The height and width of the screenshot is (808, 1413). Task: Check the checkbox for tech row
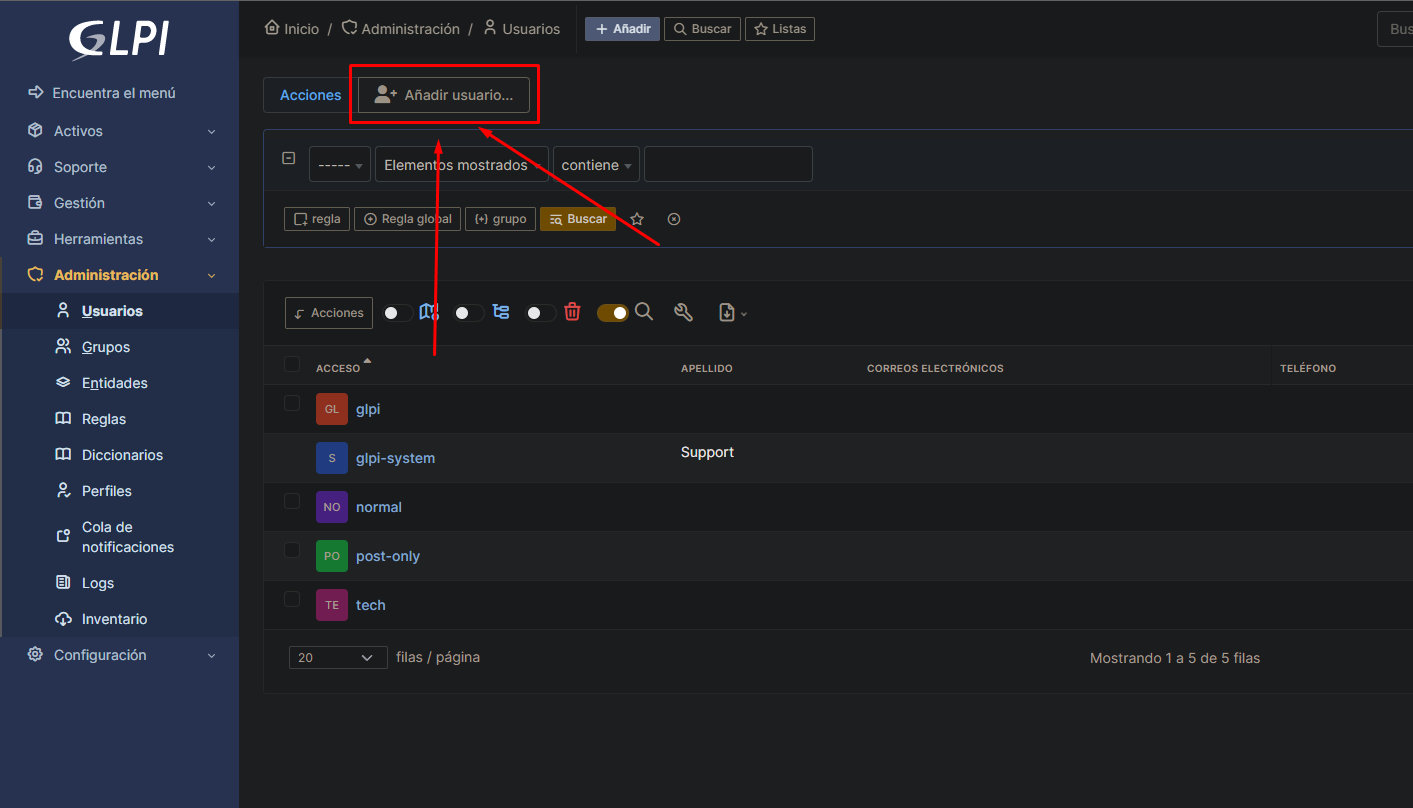click(292, 599)
